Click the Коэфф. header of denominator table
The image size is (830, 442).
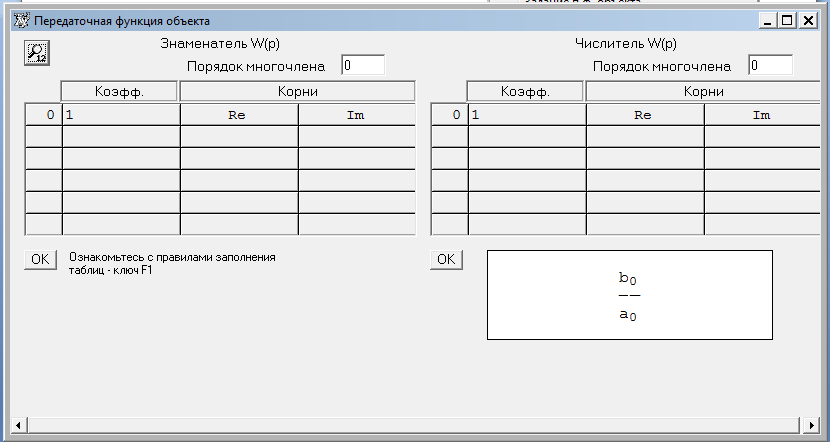pyautogui.click(x=119, y=91)
